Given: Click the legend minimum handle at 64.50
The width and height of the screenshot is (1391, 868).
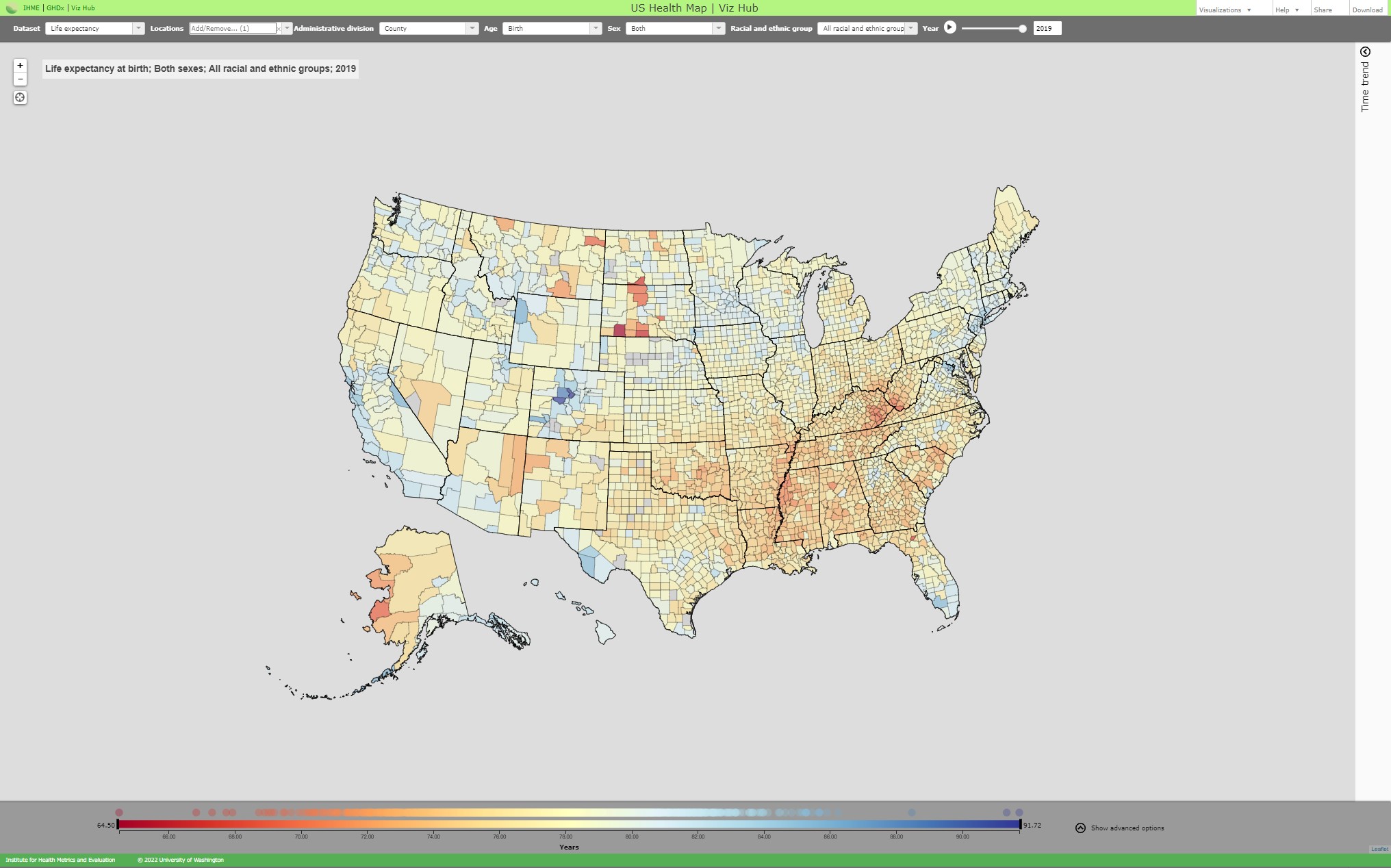Looking at the screenshot, I should tap(118, 824).
